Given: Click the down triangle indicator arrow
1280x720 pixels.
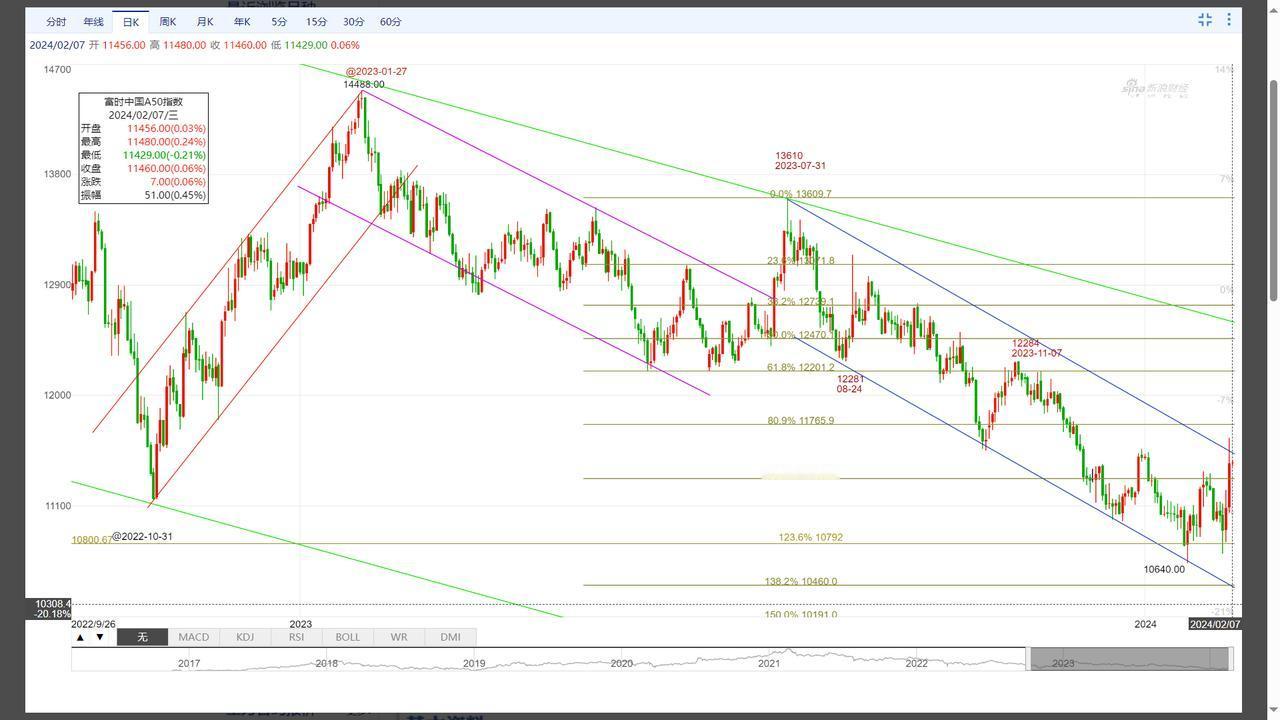Looking at the screenshot, I should click(100, 637).
